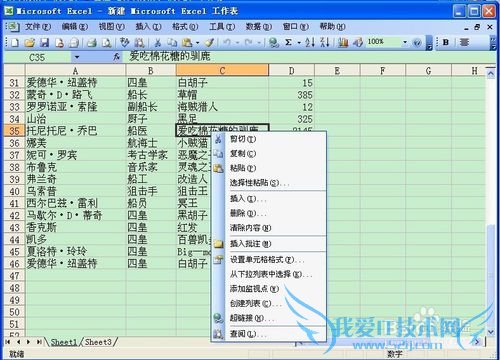Click the New workbook toolbar icon

[x=15, y=42]
